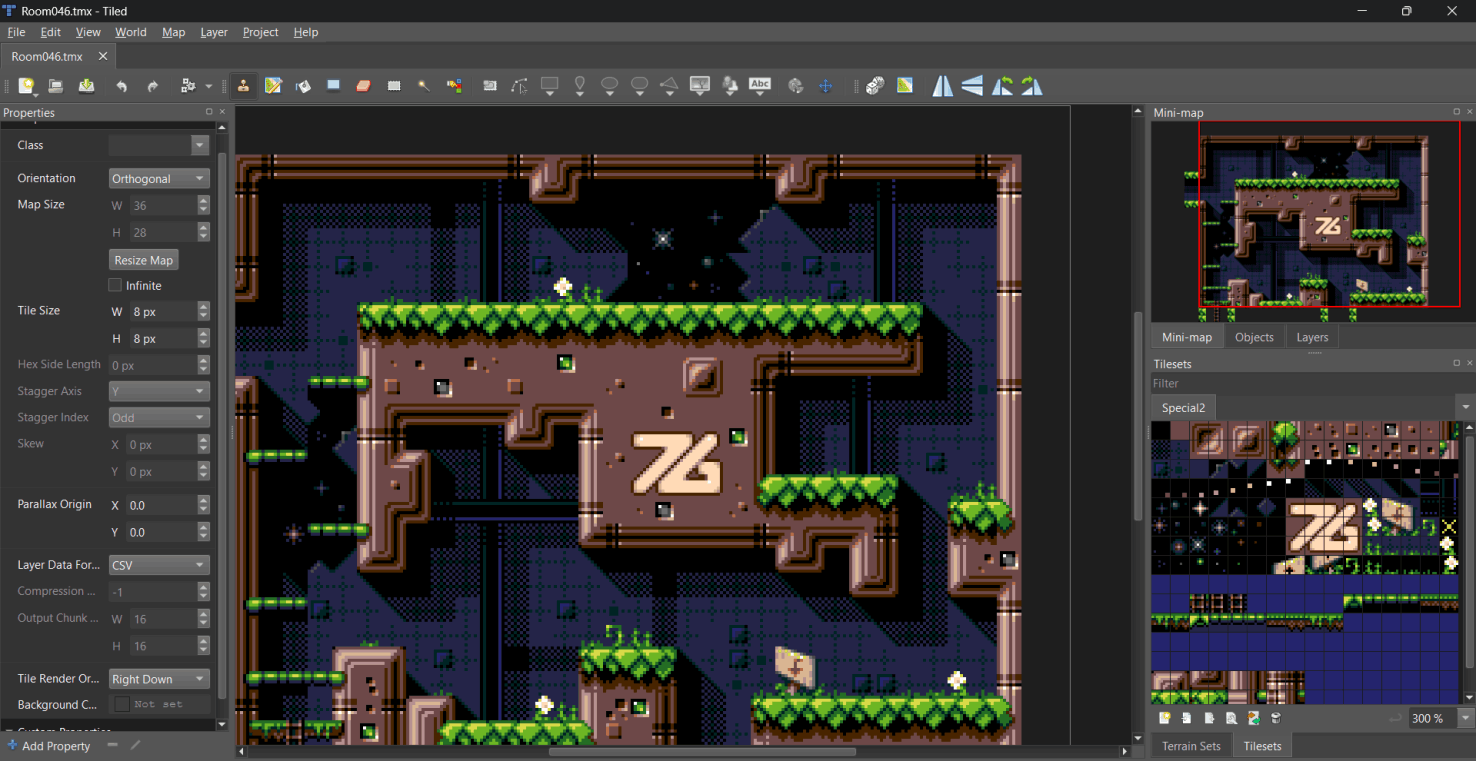Select the Magic Wand tool
Viewport: 1476px width, 761px height.
[424, 86]
